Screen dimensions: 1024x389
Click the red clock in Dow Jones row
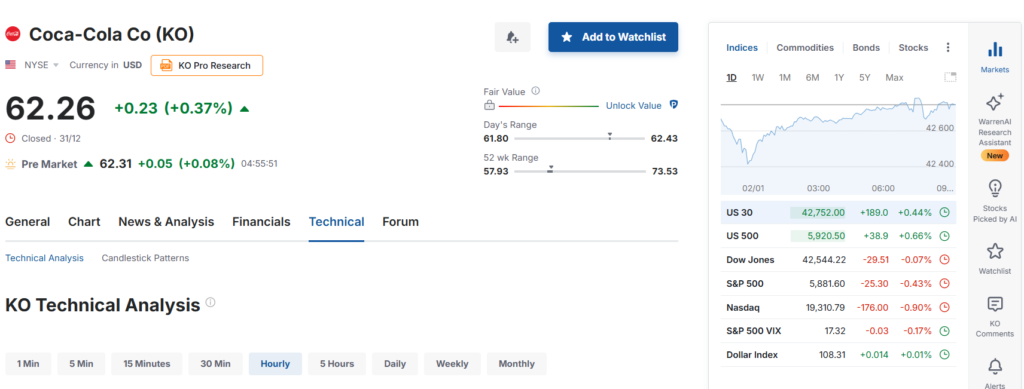point(944,260)
